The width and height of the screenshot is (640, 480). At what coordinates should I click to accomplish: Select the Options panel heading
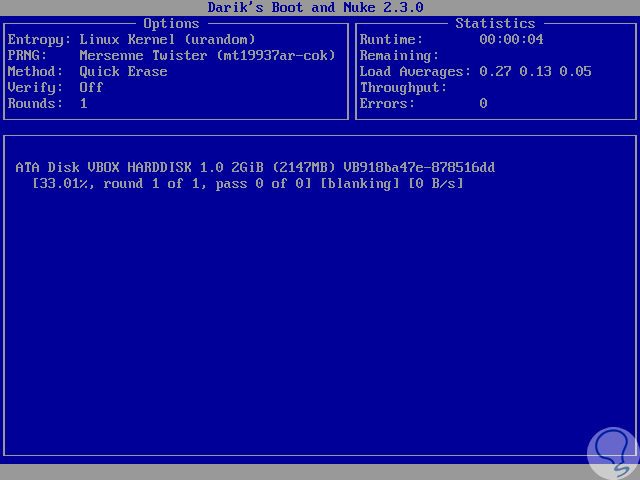click(171, 24)
